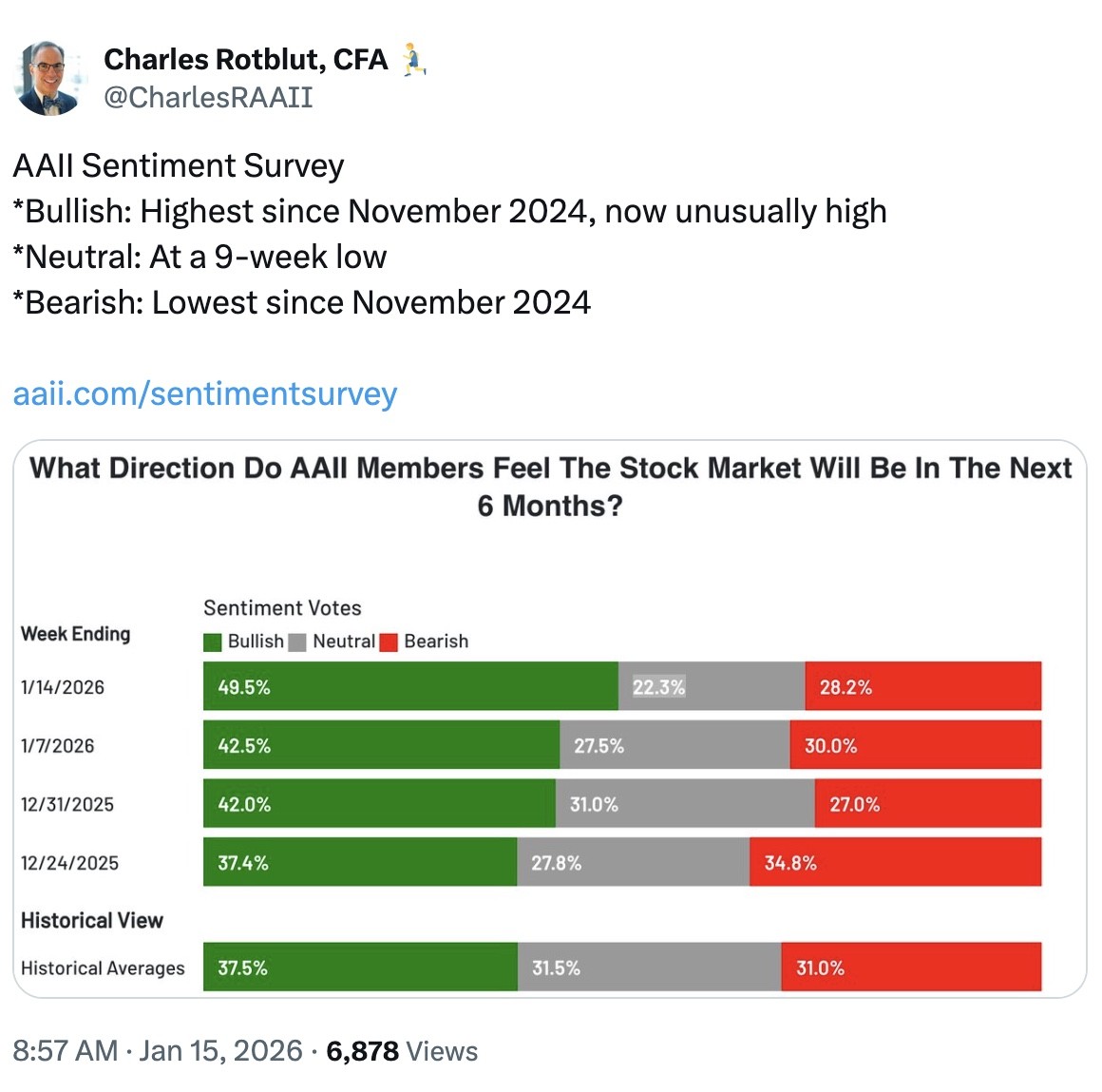This screenshot has width=1102, height=1092.
Task: Open the 6,878 Views count
Action: 402,1051
